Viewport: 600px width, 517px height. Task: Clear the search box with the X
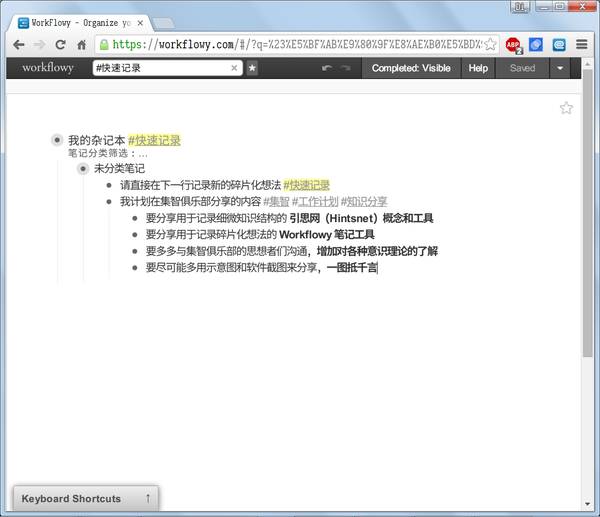pyautogui.click(x=234, y=68)
